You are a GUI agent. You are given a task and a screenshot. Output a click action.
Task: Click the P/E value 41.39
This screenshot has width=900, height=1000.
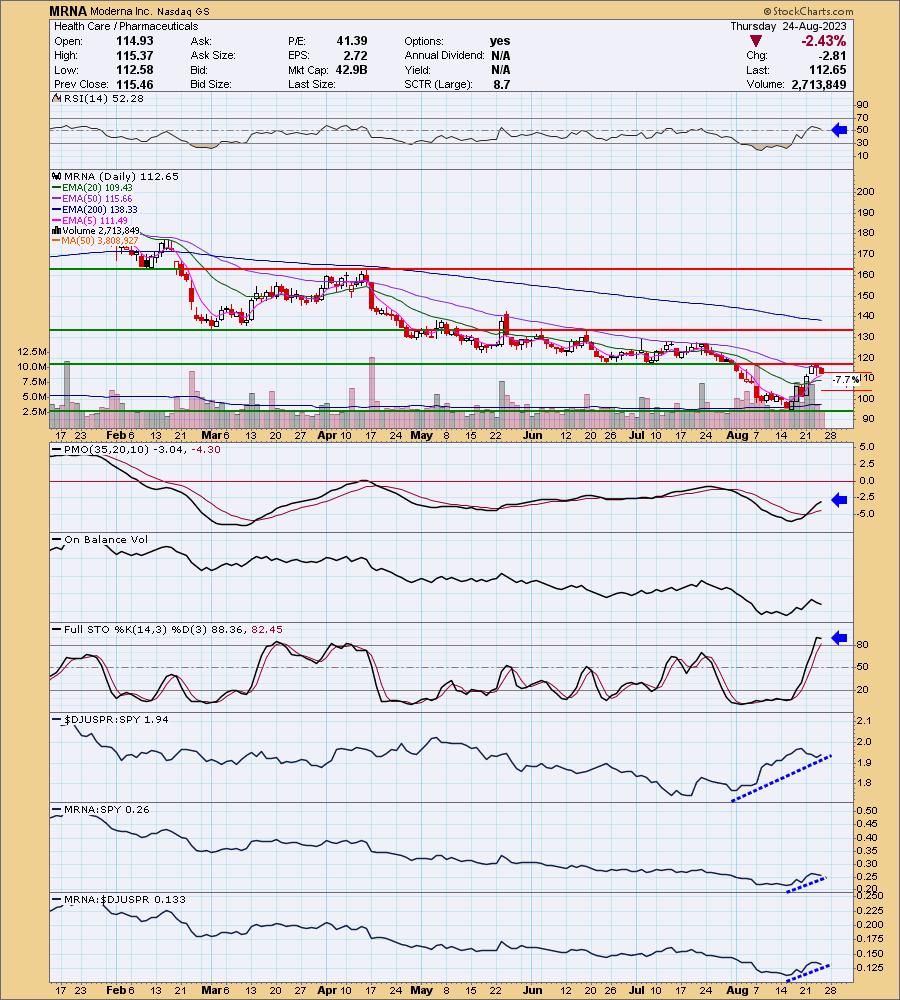(352, 41)
